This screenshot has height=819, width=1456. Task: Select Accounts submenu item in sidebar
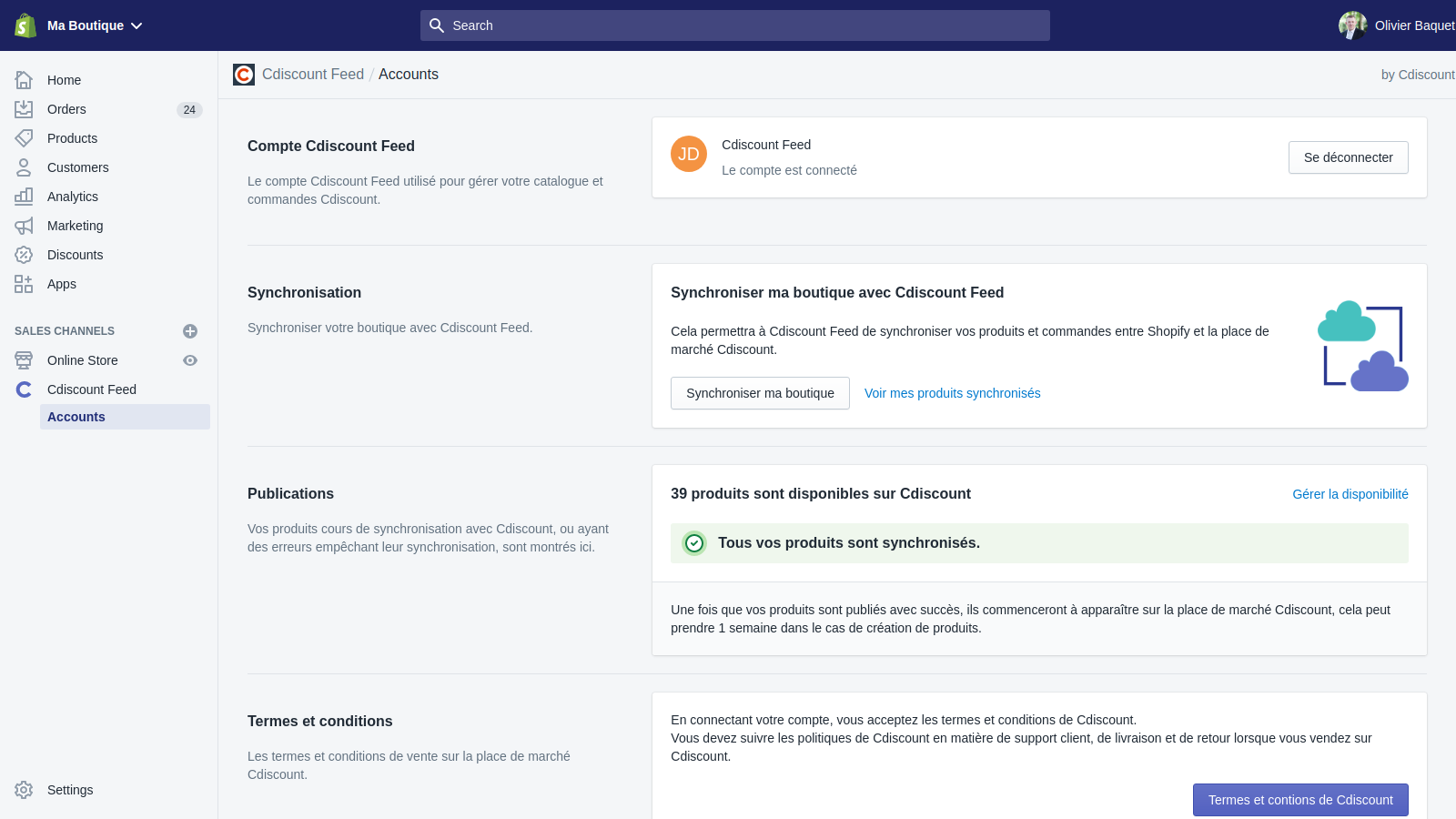pos(76,417)
